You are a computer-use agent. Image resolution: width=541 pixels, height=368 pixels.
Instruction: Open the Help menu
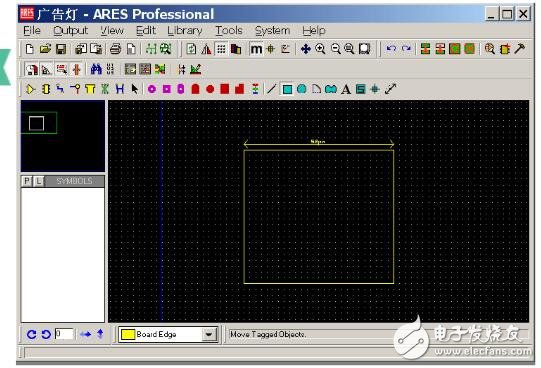coord(314,31)
